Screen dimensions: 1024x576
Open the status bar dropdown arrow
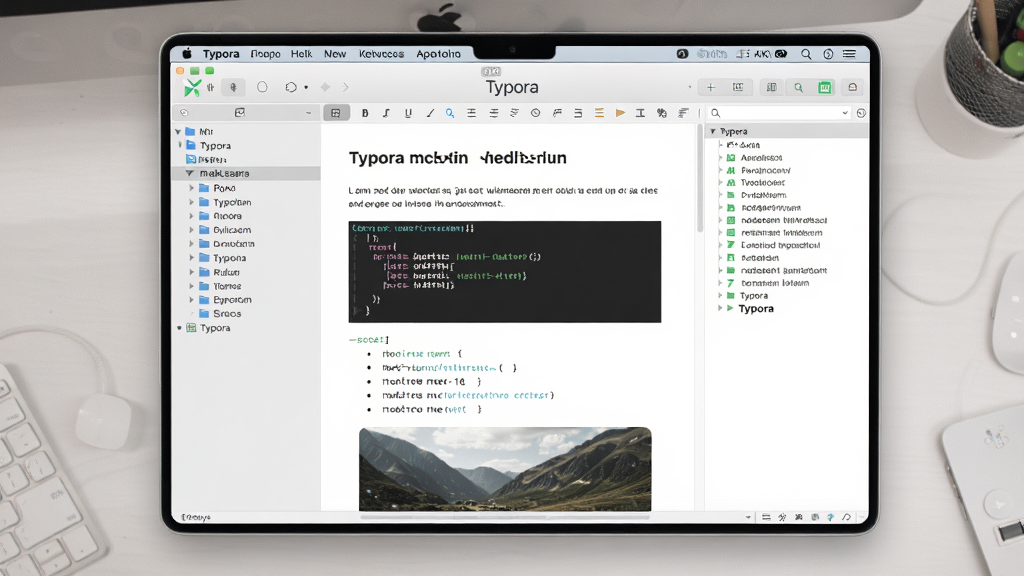coord(748,517)
